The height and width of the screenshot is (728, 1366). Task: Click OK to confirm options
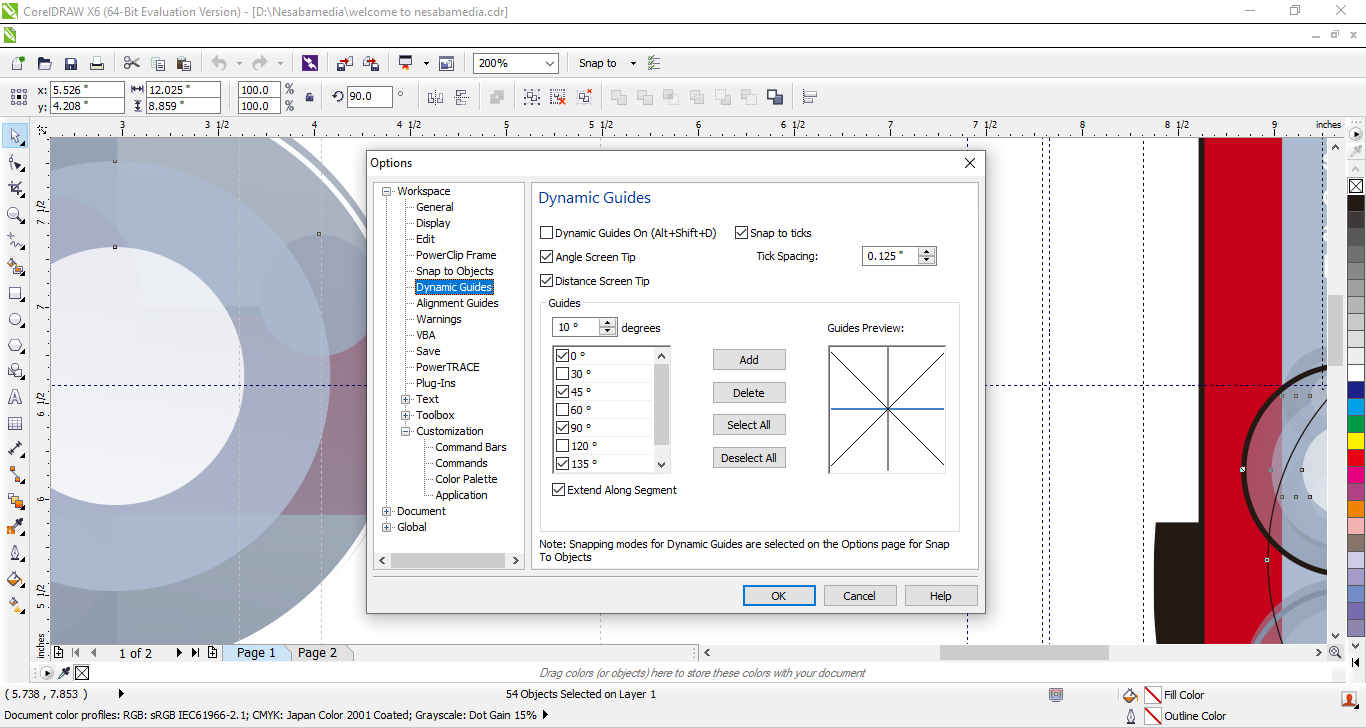[779, 596]
